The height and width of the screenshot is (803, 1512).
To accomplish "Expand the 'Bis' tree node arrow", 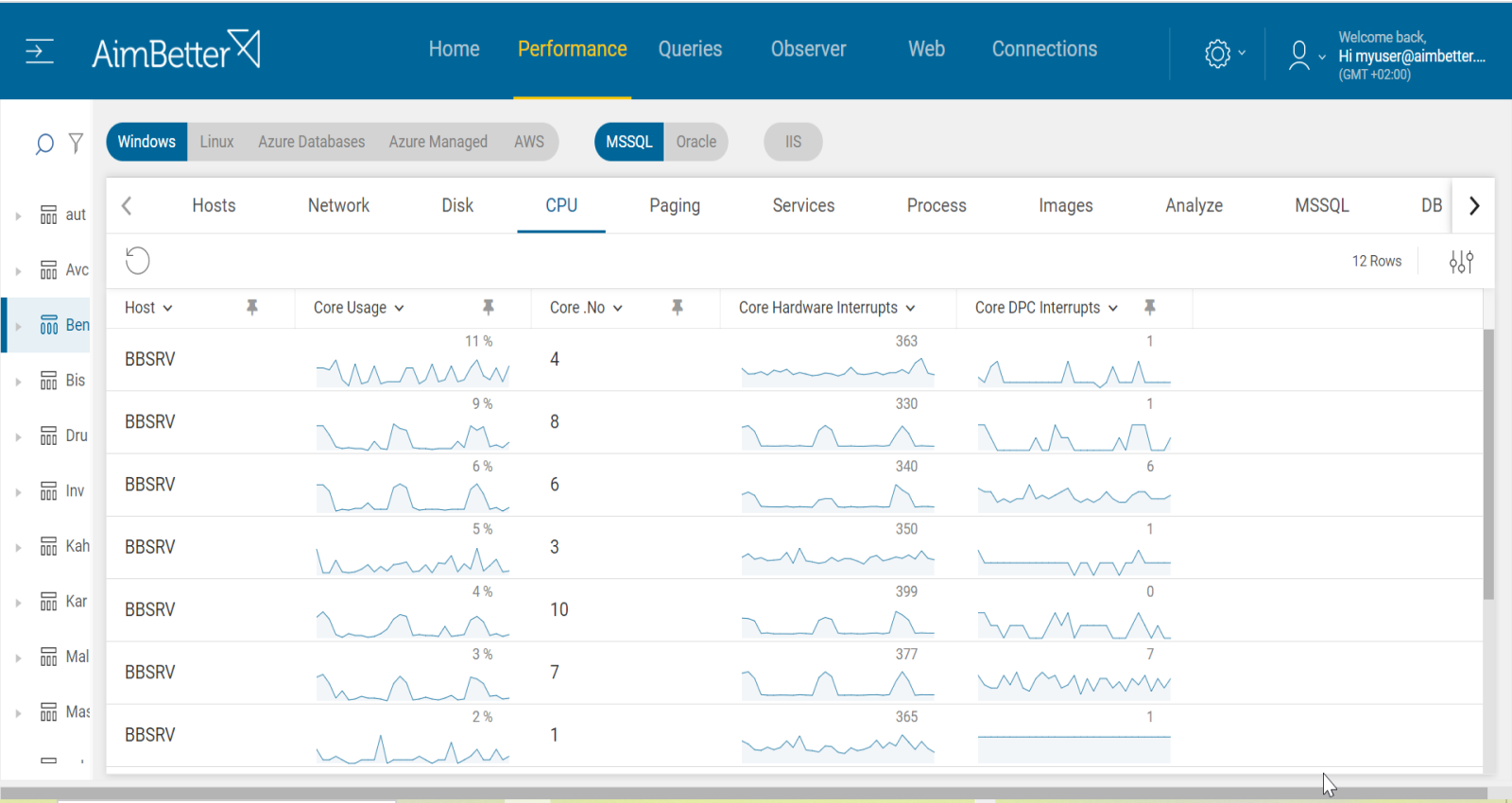I will click(x=18, y=382).
